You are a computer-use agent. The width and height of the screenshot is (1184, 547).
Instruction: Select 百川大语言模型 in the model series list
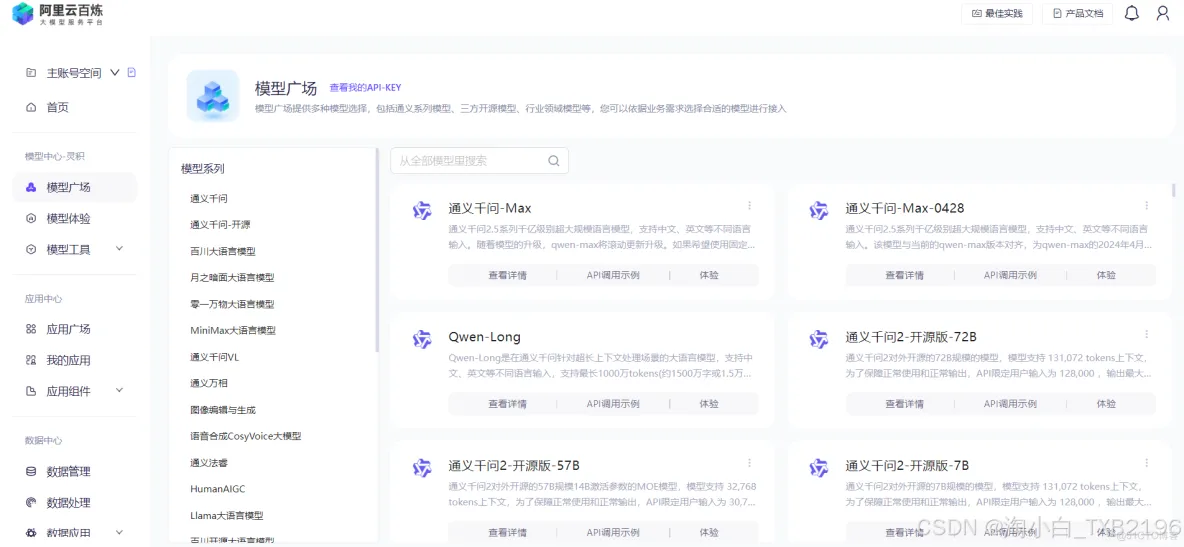pos(223,251)
